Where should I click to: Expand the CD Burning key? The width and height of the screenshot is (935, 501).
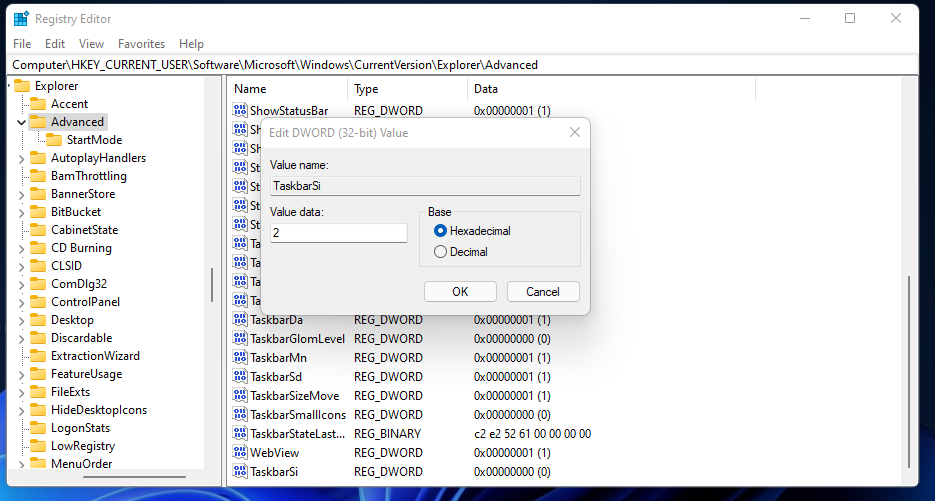pos(21,249)
